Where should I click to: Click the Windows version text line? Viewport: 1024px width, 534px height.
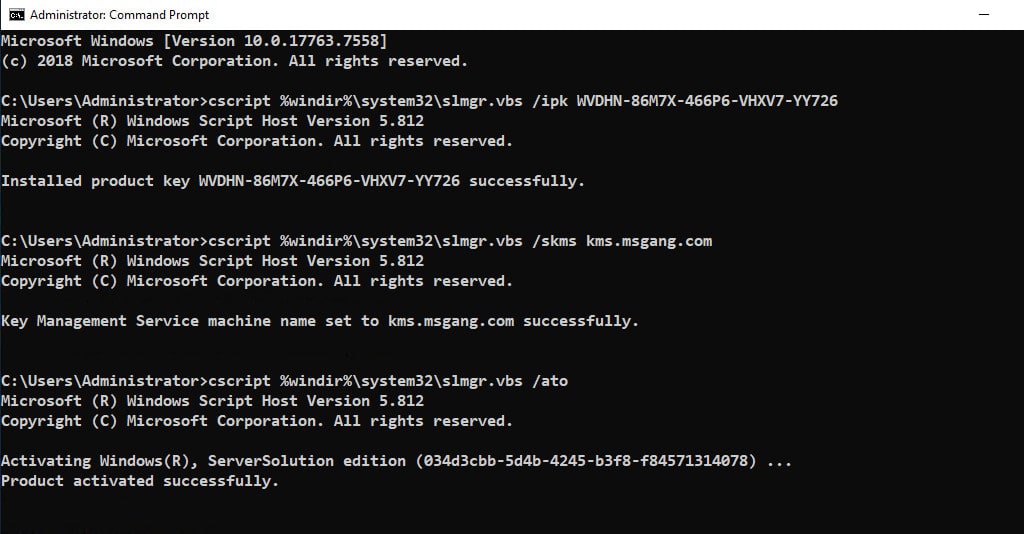click(x=194, y=40)
